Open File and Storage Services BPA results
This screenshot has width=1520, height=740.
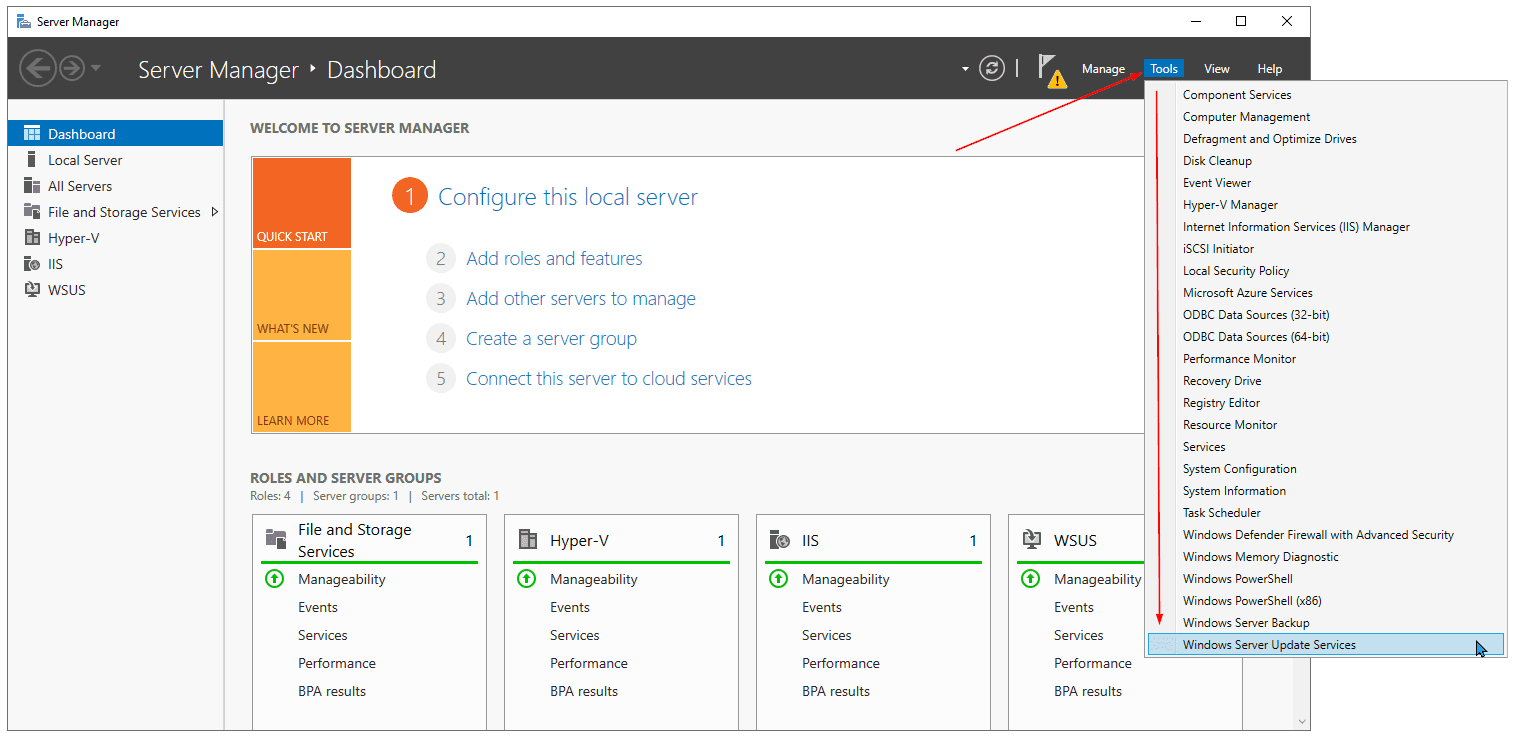pyautogui.click(x=332, y=691)
